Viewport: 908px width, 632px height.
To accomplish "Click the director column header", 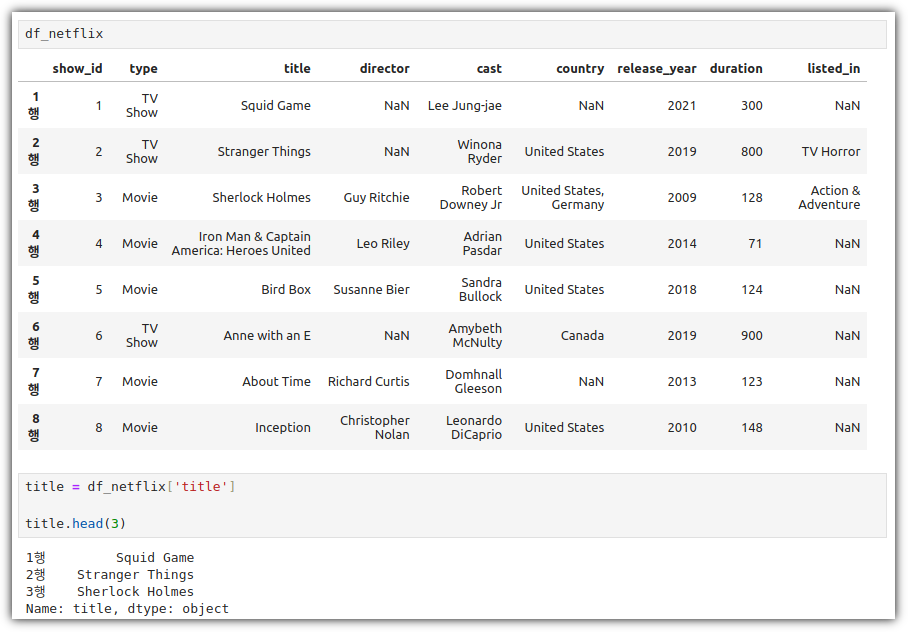I will pyautogui.click(x=385, y=68).
